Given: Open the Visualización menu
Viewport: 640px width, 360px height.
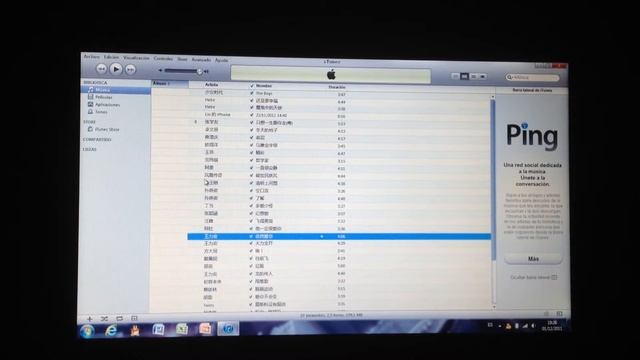Looking at the screenshot, I should [x=136, y=58].
